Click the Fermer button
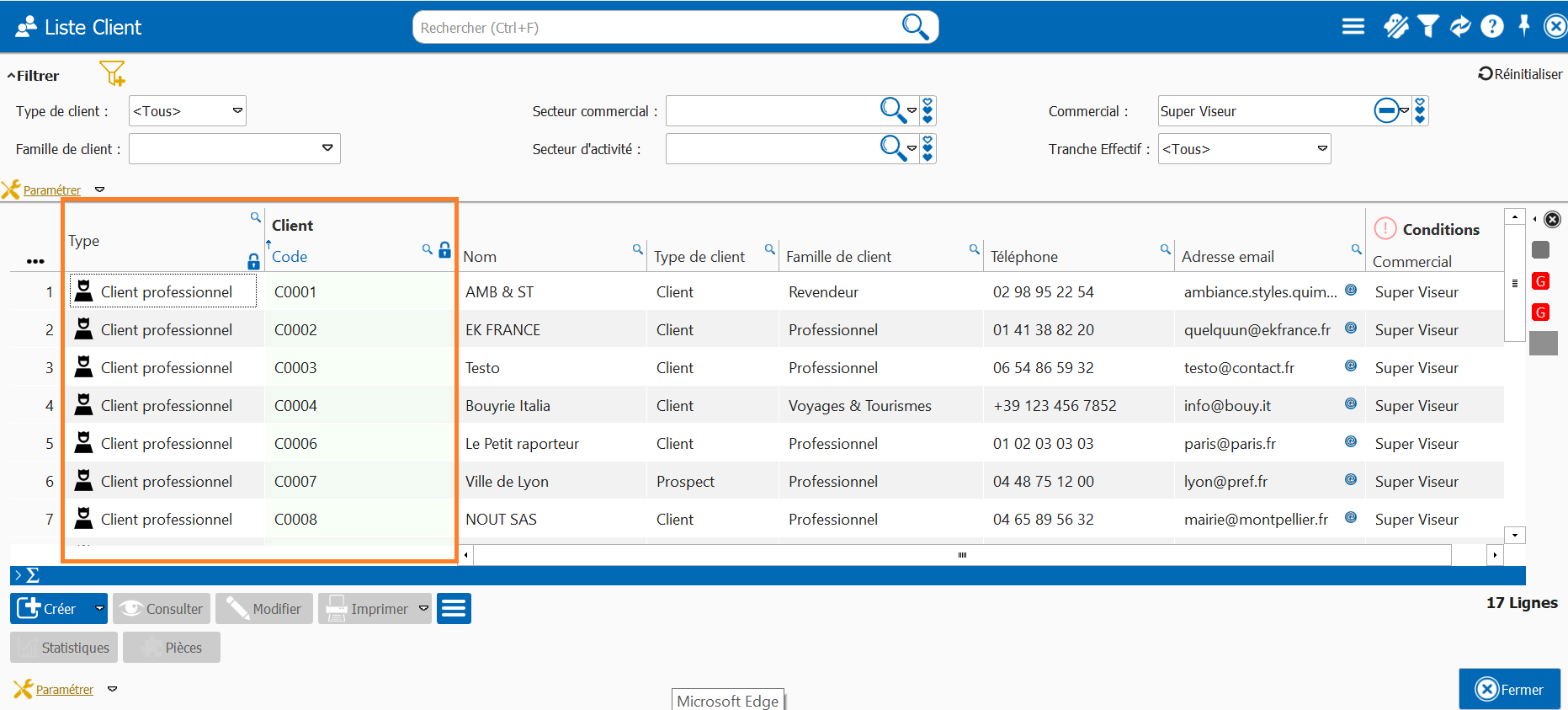 1509,689
